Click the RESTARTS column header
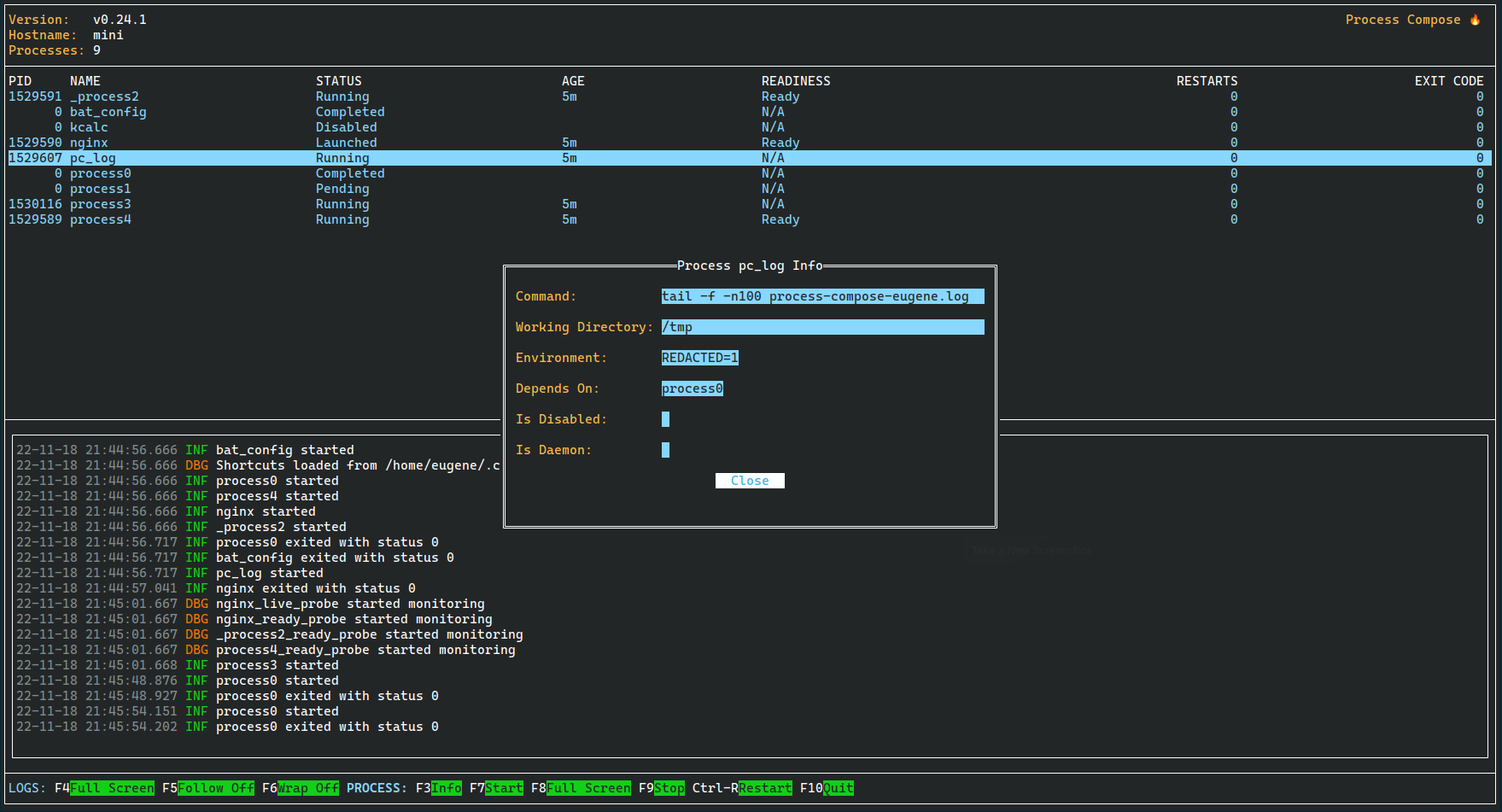 pyautogui.click(x=1207, y=81)
